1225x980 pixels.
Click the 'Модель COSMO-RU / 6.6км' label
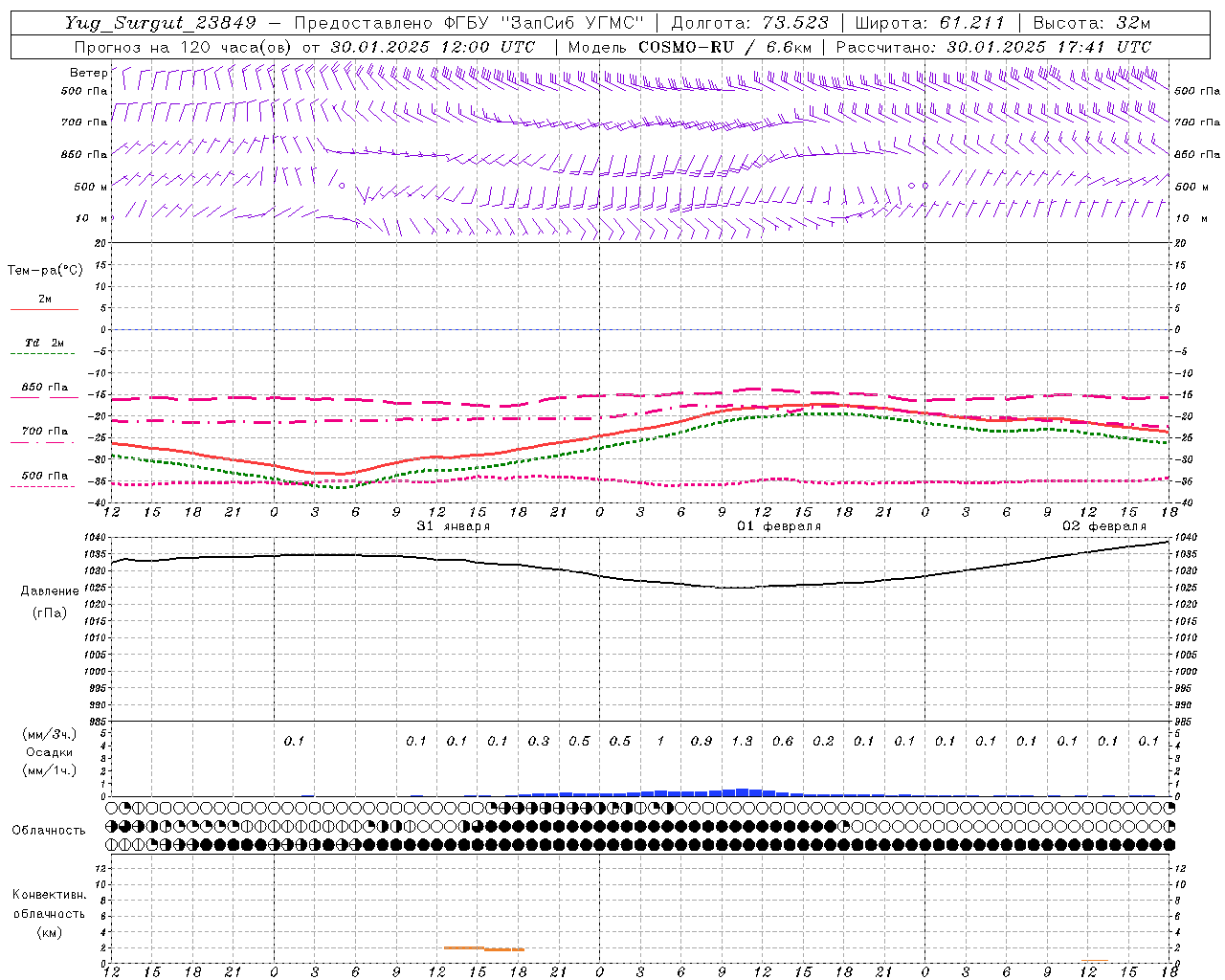[x=690, y=47]
